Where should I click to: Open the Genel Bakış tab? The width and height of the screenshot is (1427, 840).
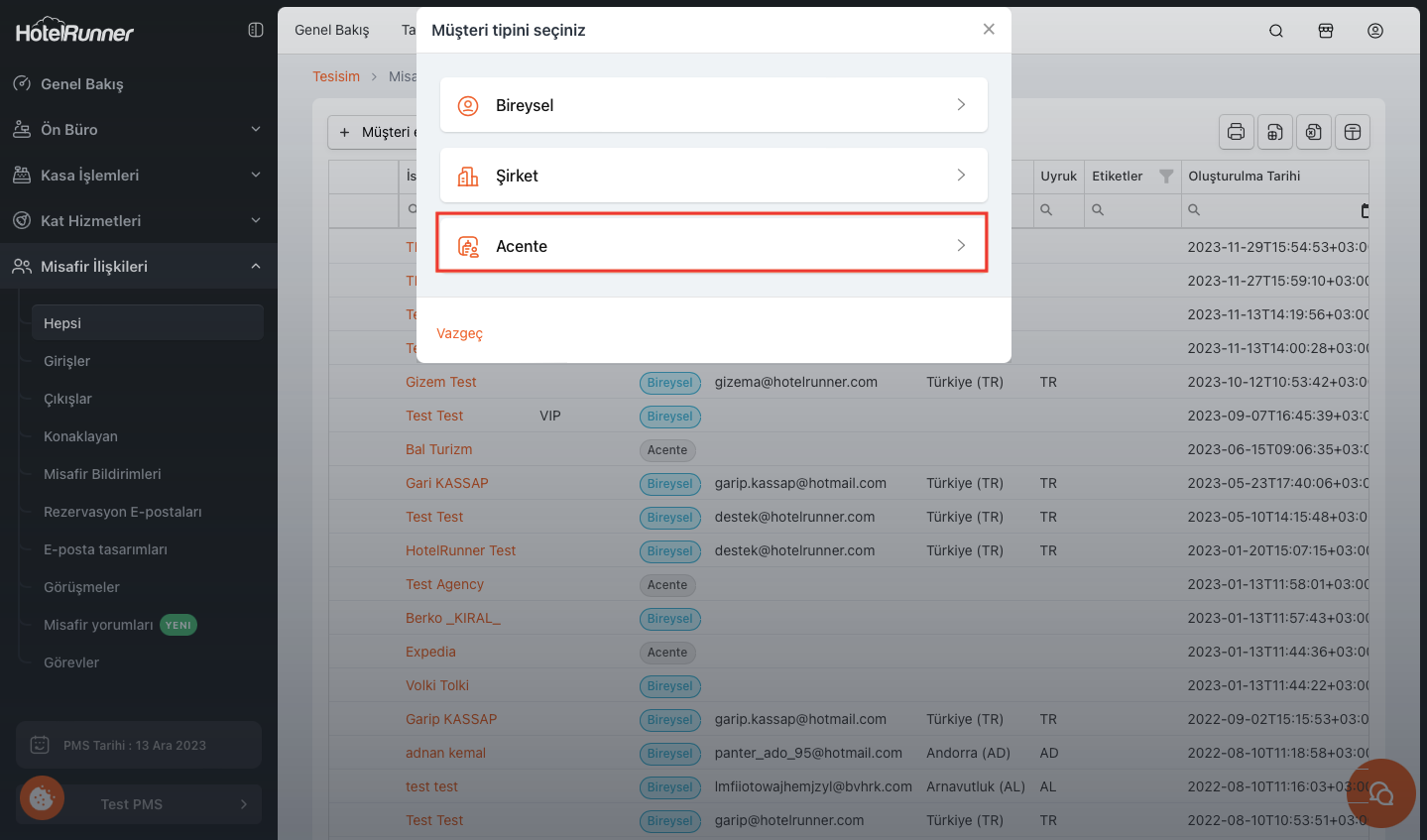pos(332,30)
